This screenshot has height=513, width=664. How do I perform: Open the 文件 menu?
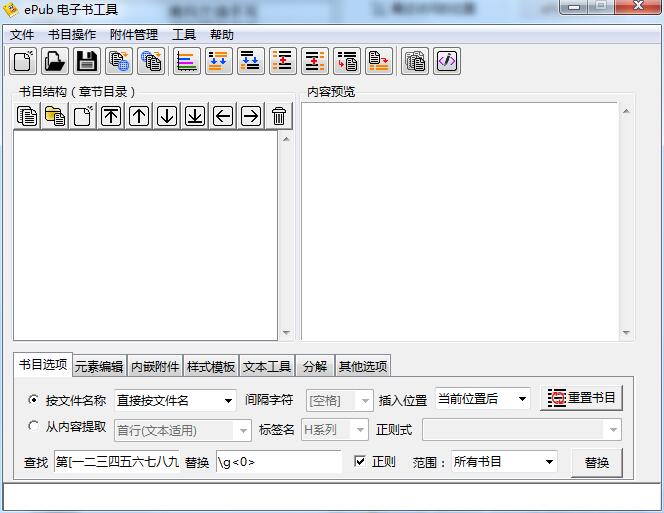click(x=22, y=34)
